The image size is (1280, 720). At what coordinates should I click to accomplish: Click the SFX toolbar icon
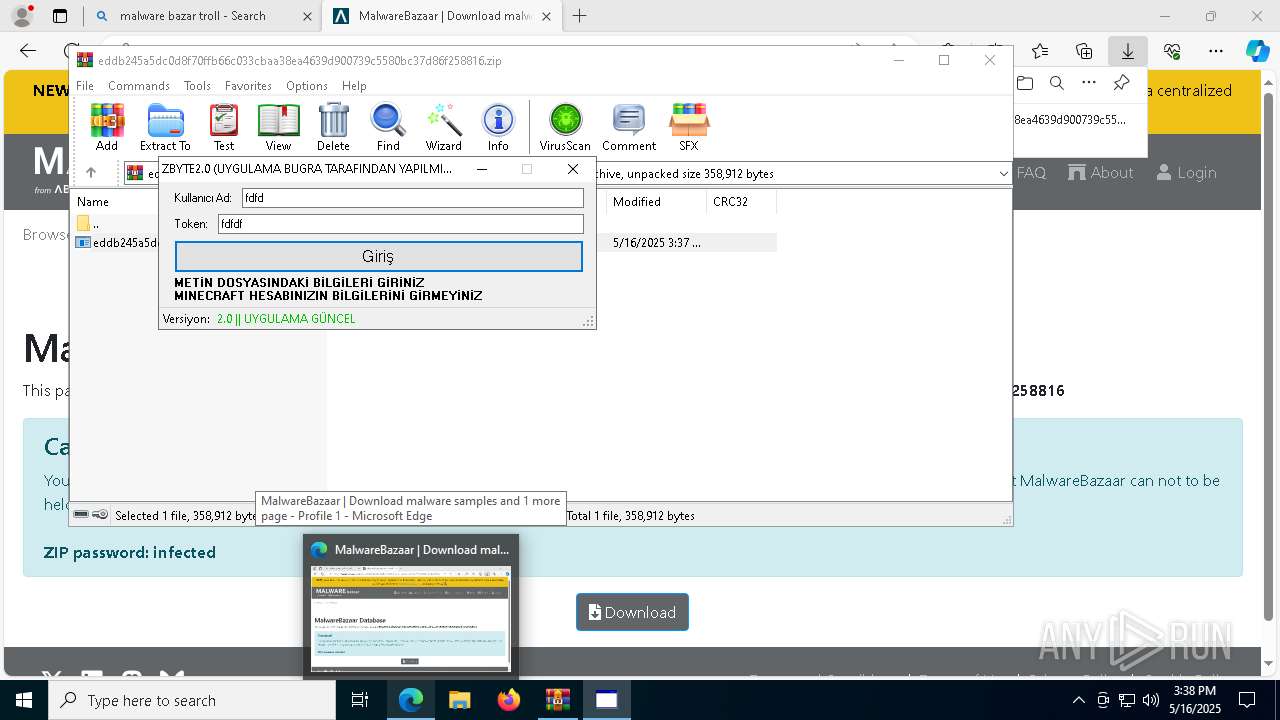pyautogui.click(x=689, y=127)
